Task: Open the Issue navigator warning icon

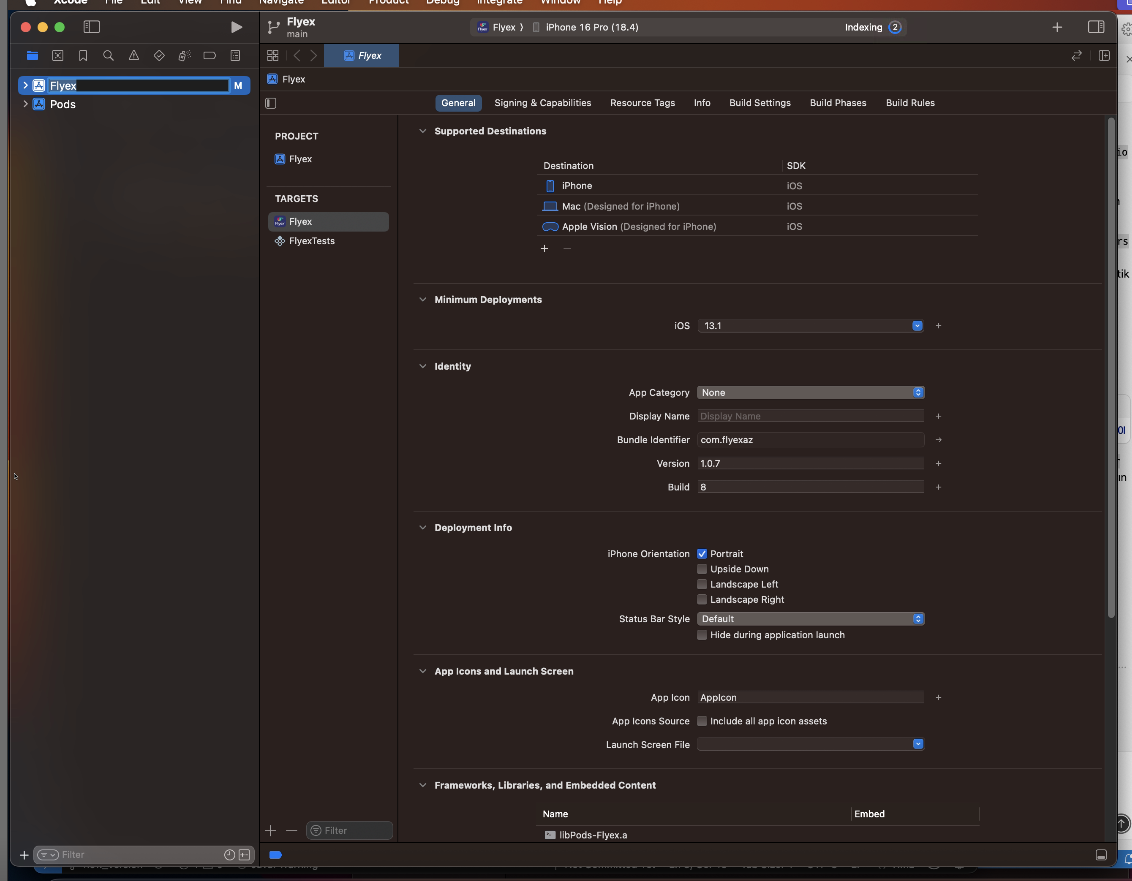Action: [x=134, y=56]
